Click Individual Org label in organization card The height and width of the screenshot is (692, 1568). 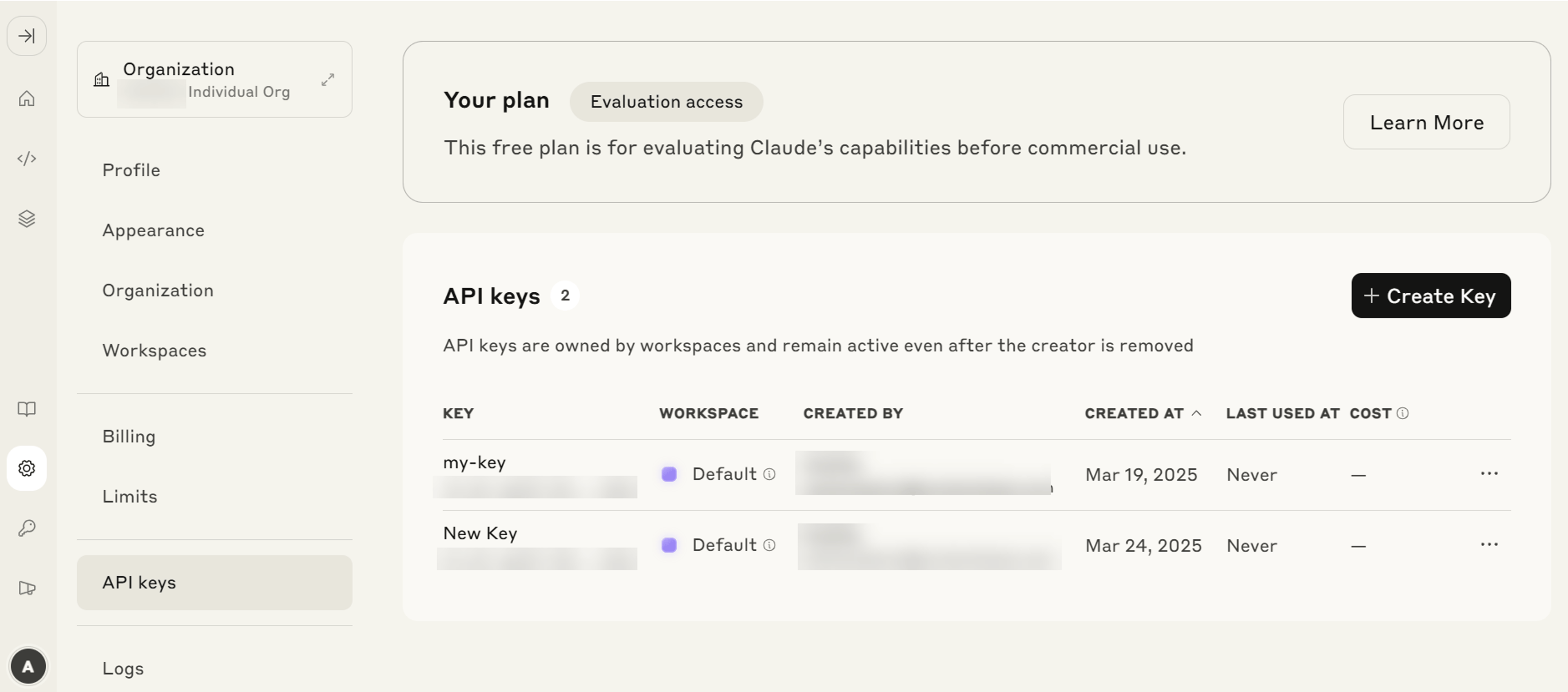click(239, 92)
